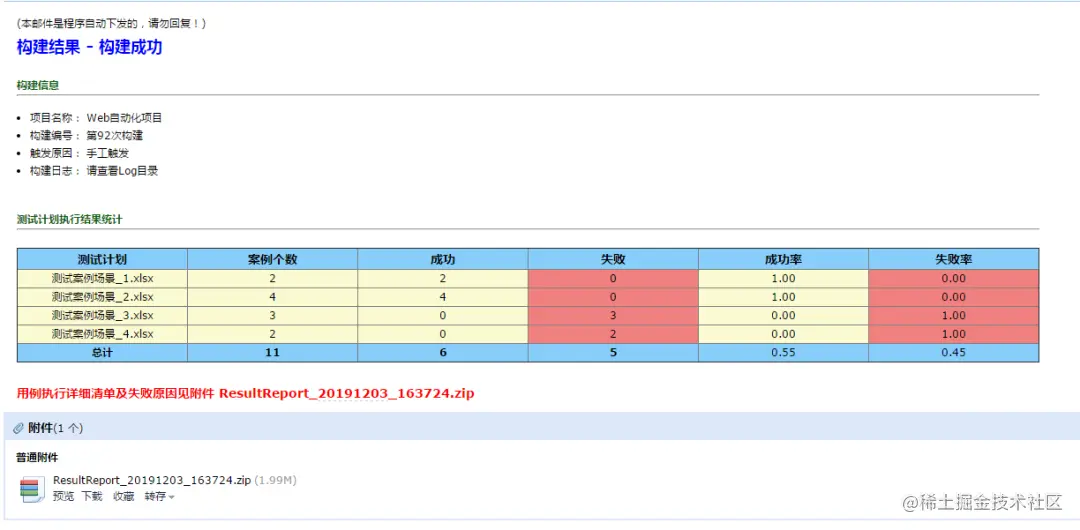The width and height of the screenshot is (1080, 530).
Task: Click the 案例个数 column header
Action: coord(272,259)
